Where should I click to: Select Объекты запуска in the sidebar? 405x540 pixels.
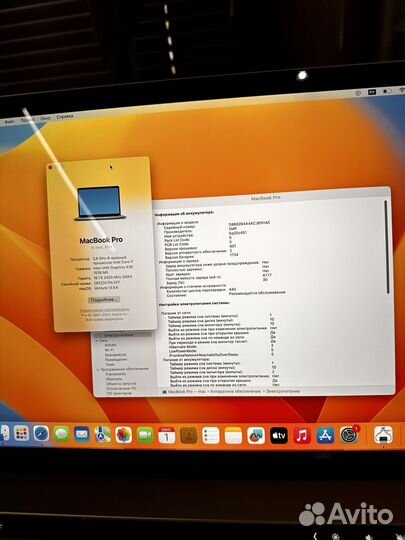pos(121,384)
